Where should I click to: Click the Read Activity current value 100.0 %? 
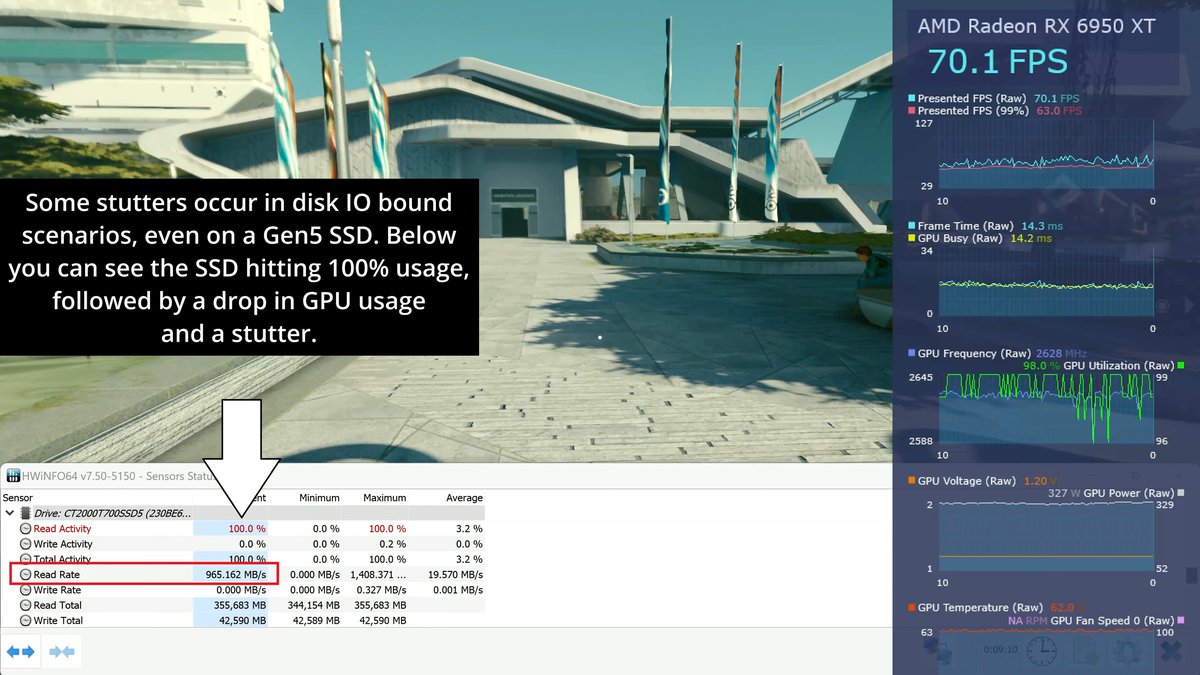(247, 529)
